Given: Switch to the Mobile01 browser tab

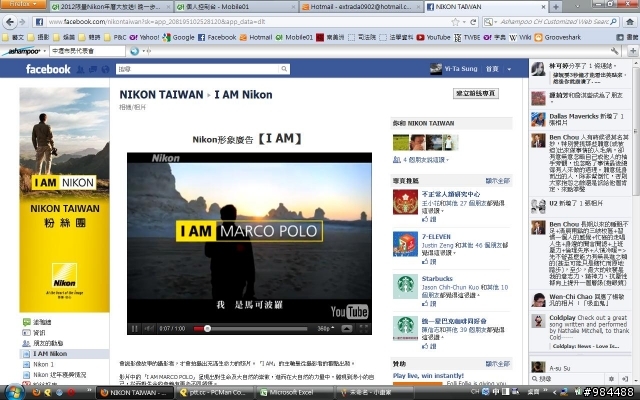Looking at the screenshot, I should (237, 7).
